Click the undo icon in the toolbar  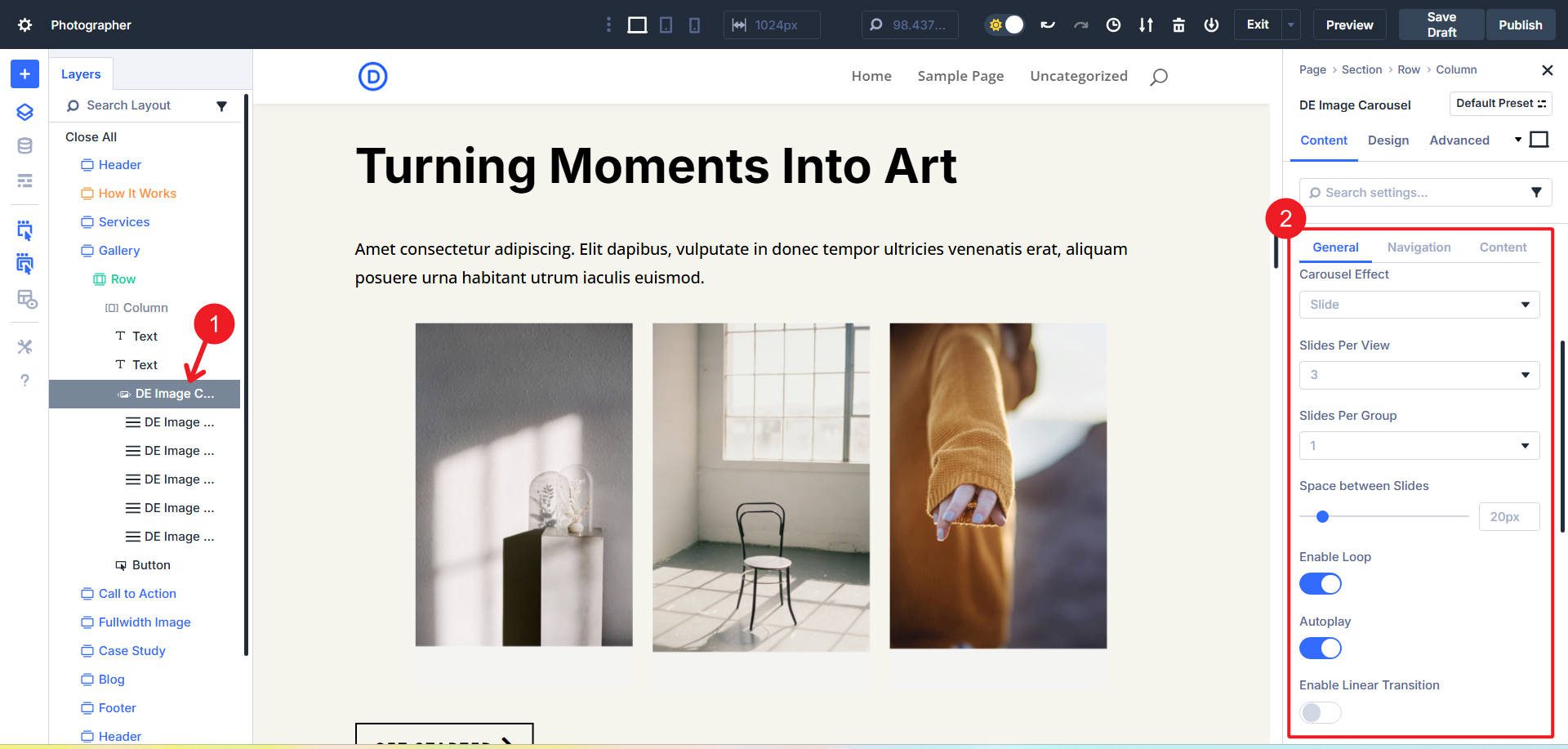(1048, 25)
